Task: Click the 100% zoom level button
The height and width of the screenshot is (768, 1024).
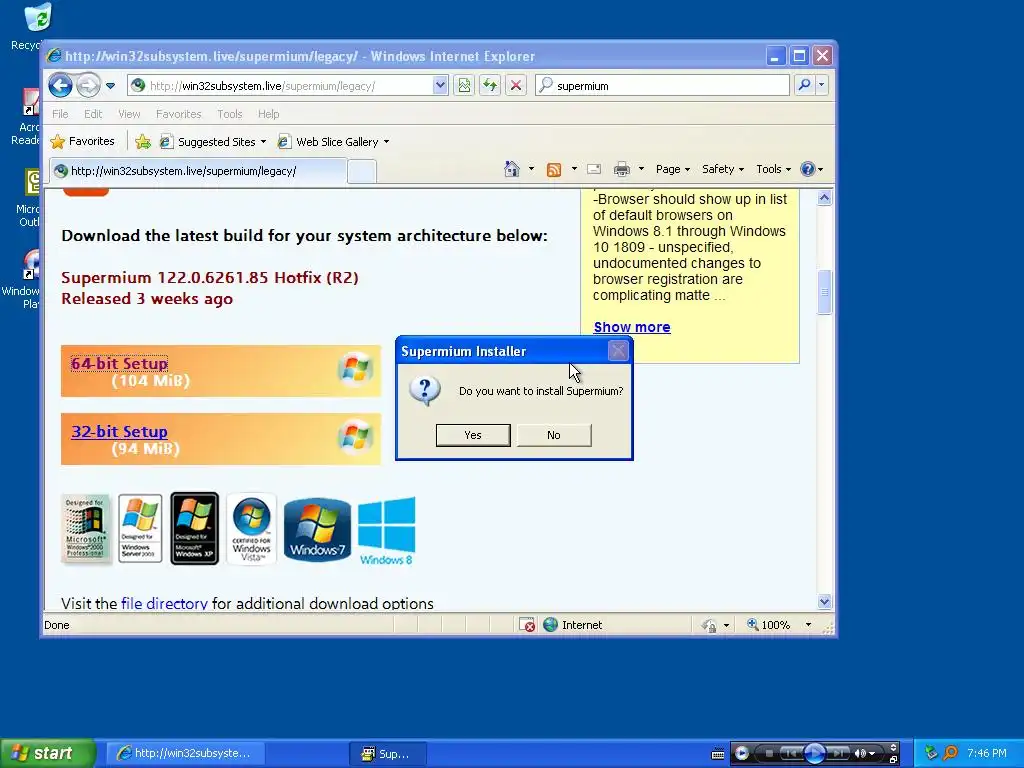Action: pyautogui.click(x=769, y=625)
